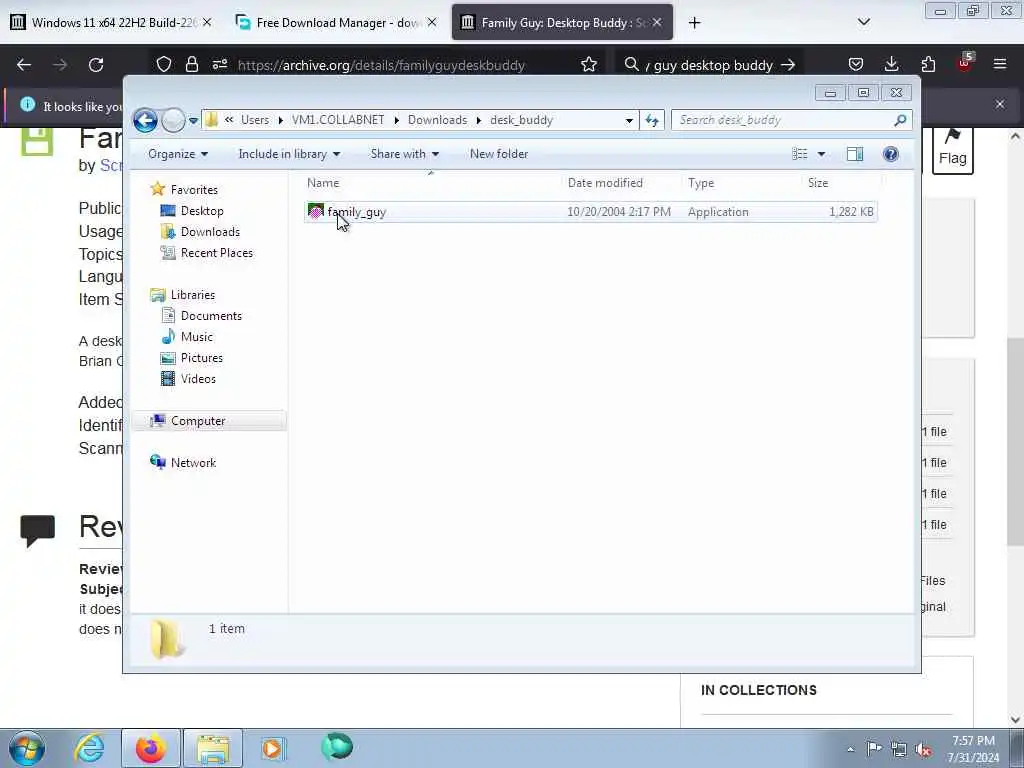
Task: Select Recent Places in navigation pane
Action: click(x=216, y=253)
